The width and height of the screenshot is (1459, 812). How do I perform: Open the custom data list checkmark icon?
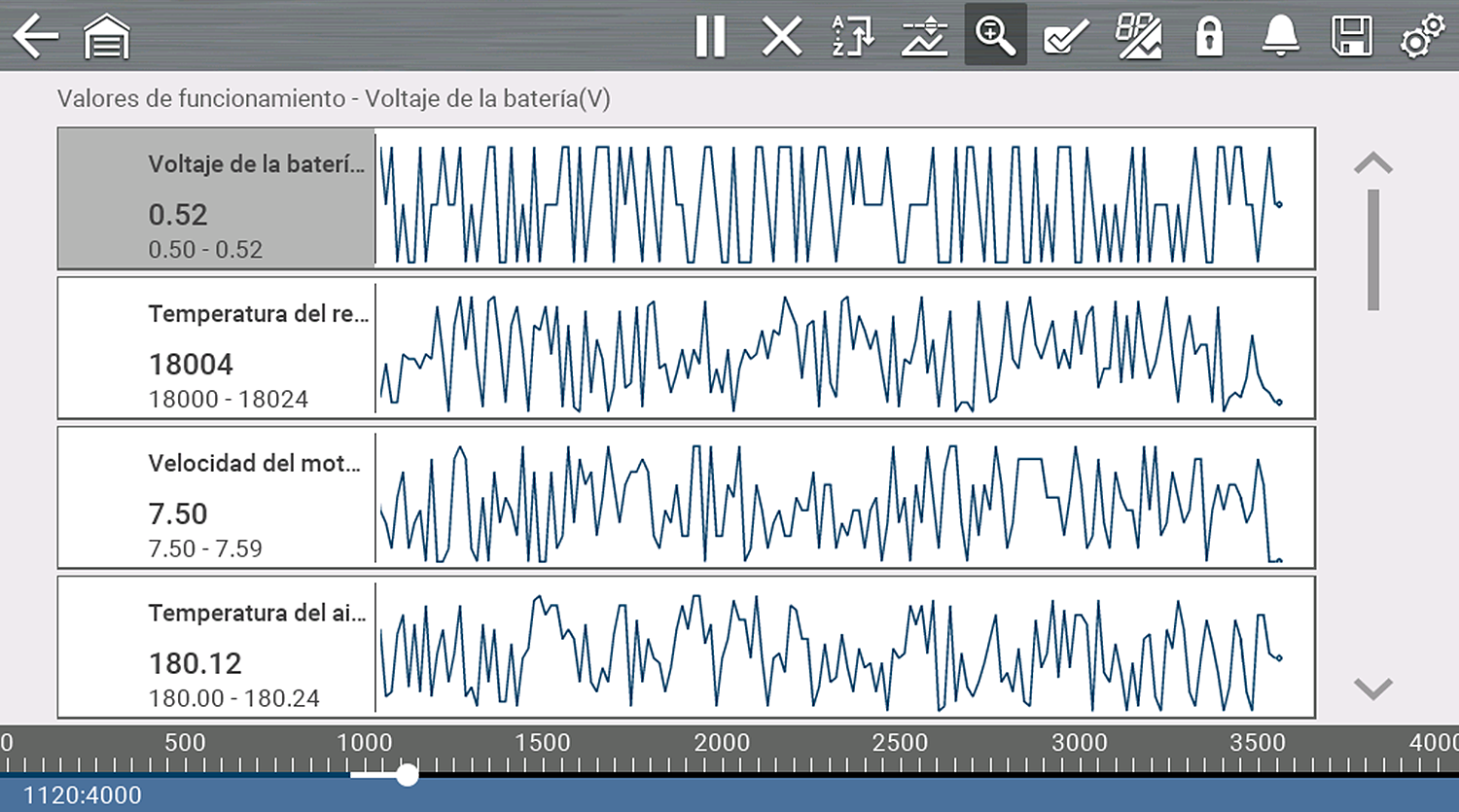[x=1066, y=37]
